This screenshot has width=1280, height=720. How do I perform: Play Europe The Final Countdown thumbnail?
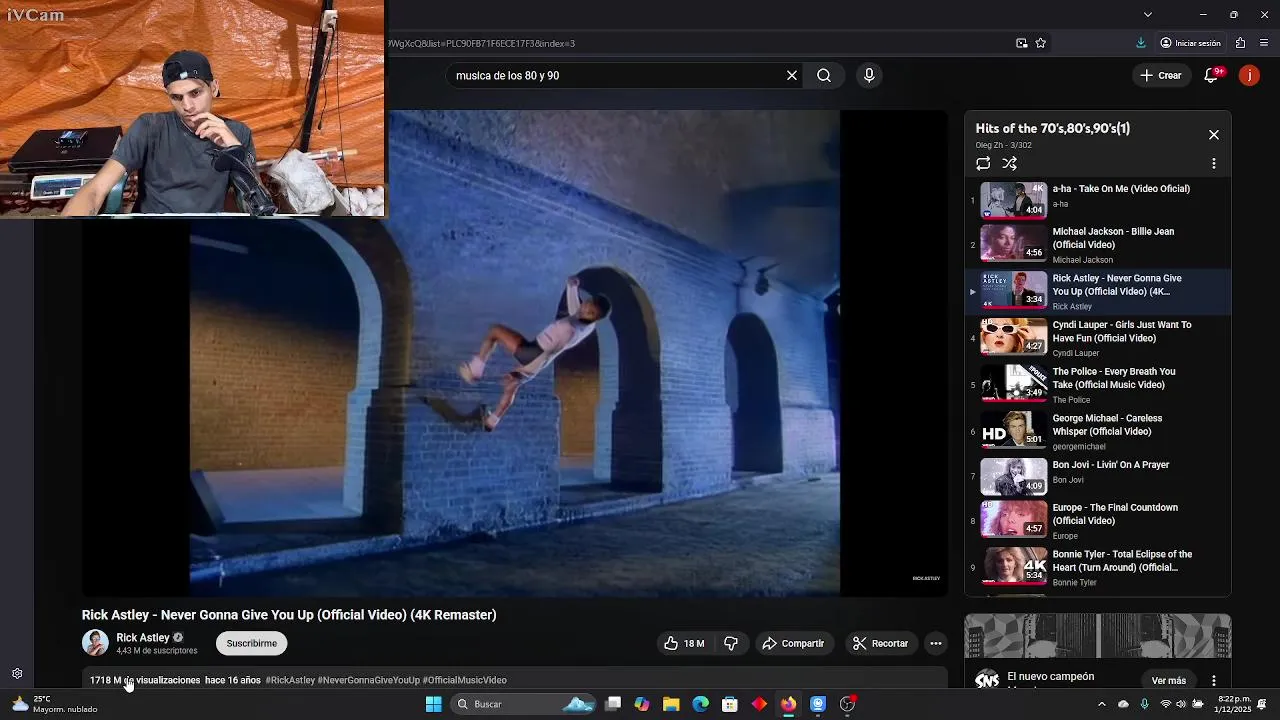[x=1013, y=519]
